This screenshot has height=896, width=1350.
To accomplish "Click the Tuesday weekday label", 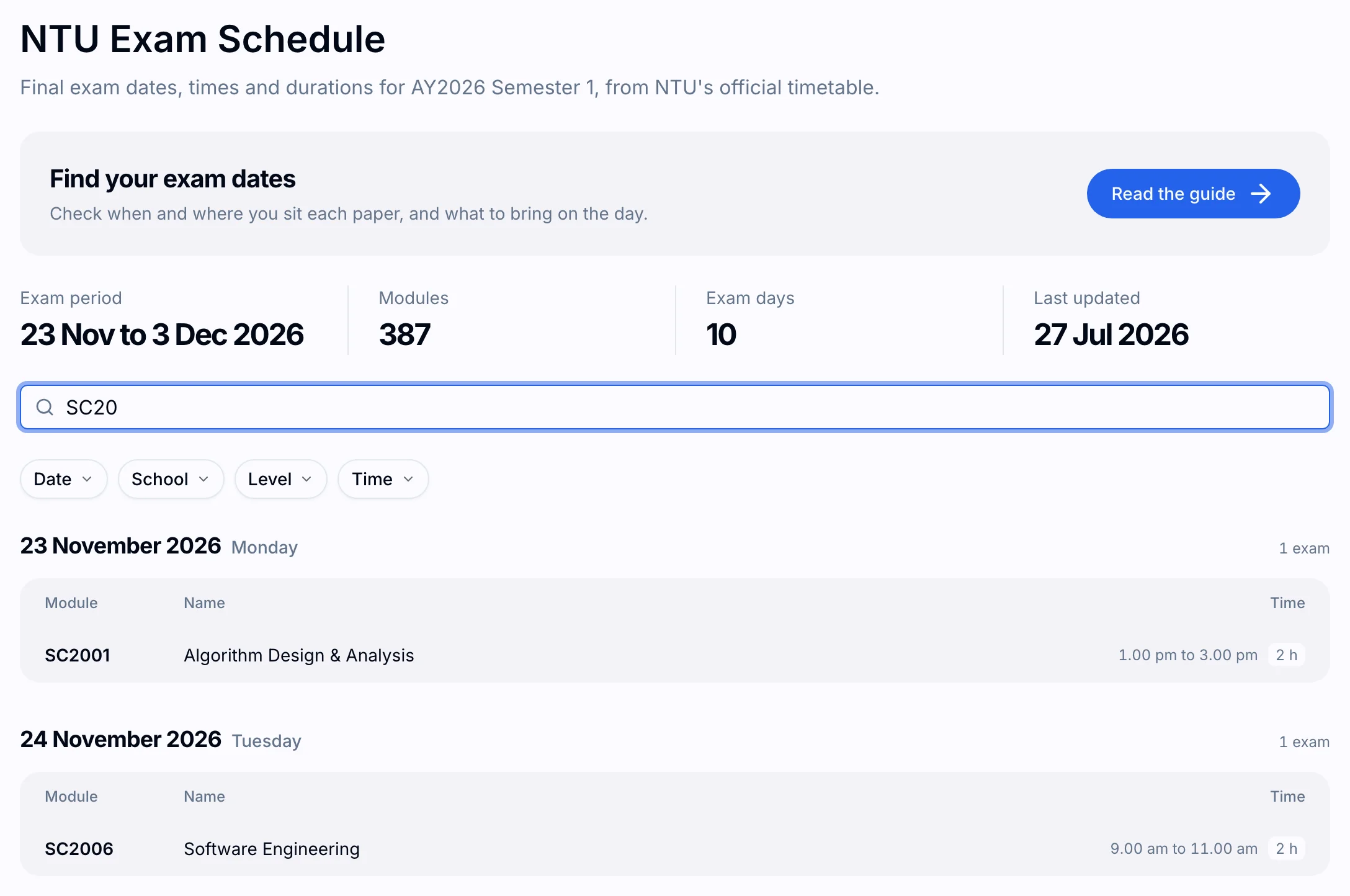I will tap(267, 741).
